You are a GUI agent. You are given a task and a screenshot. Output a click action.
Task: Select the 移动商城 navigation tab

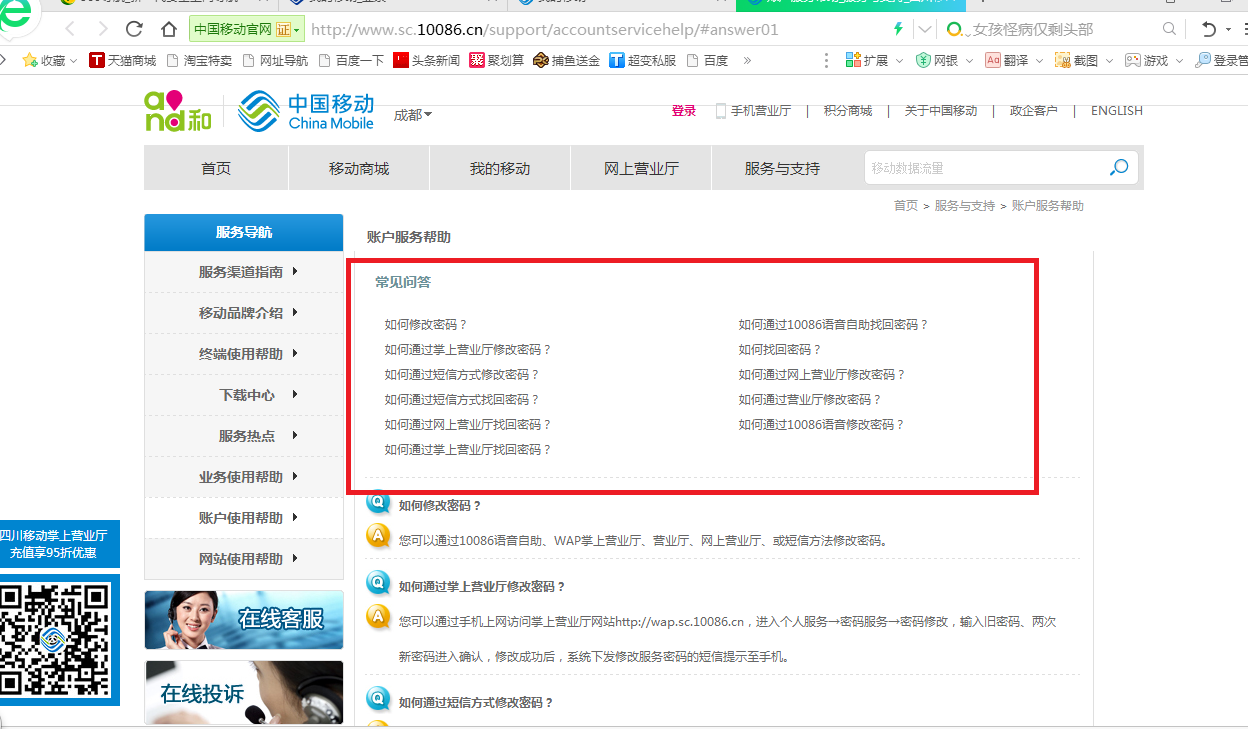click(359, 168)
